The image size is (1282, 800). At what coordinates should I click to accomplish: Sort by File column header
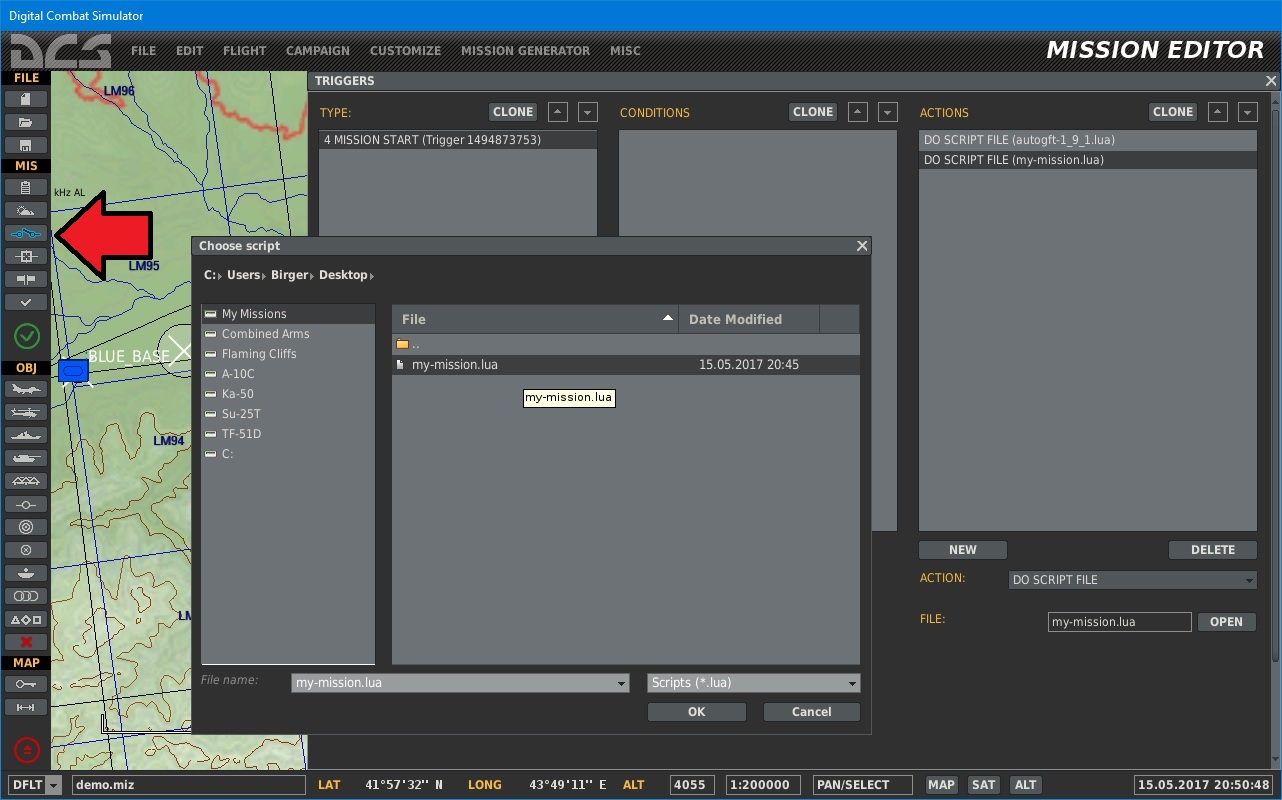coord(535,319)
